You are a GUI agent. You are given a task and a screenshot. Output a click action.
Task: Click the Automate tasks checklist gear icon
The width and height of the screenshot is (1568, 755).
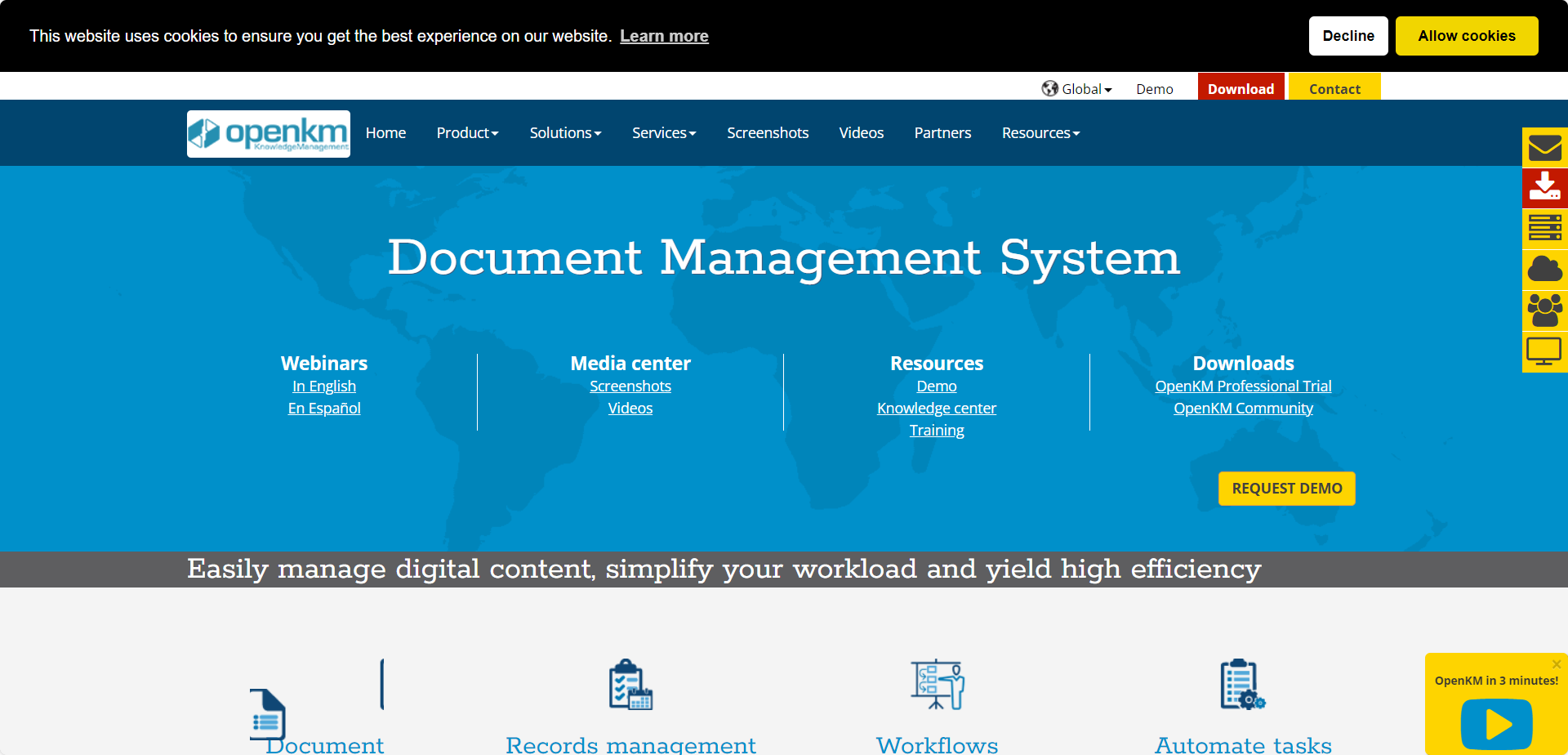pos(1243,685)
